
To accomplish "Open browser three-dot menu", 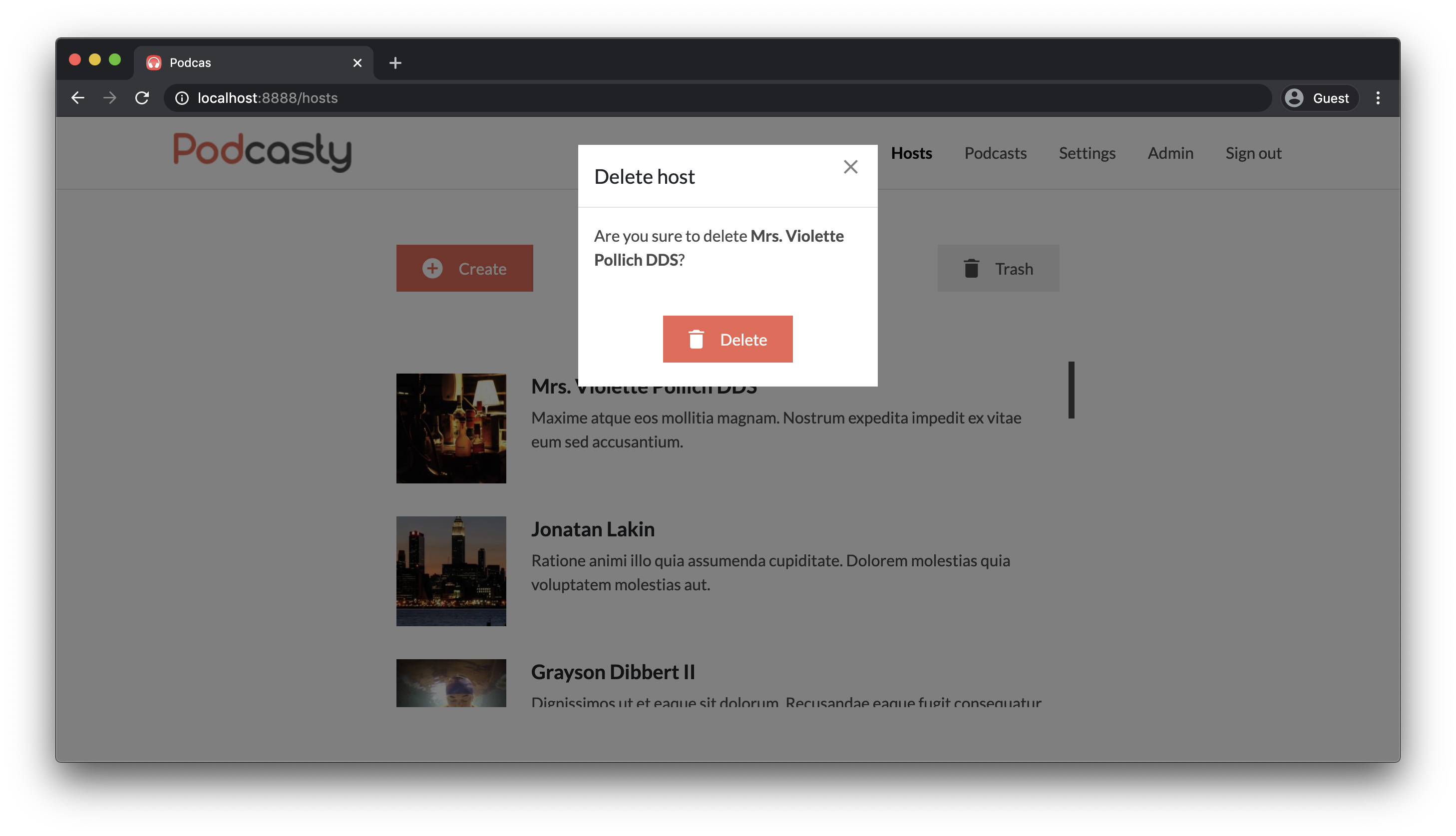I will pyautogui.click(x=1378, y=98).
